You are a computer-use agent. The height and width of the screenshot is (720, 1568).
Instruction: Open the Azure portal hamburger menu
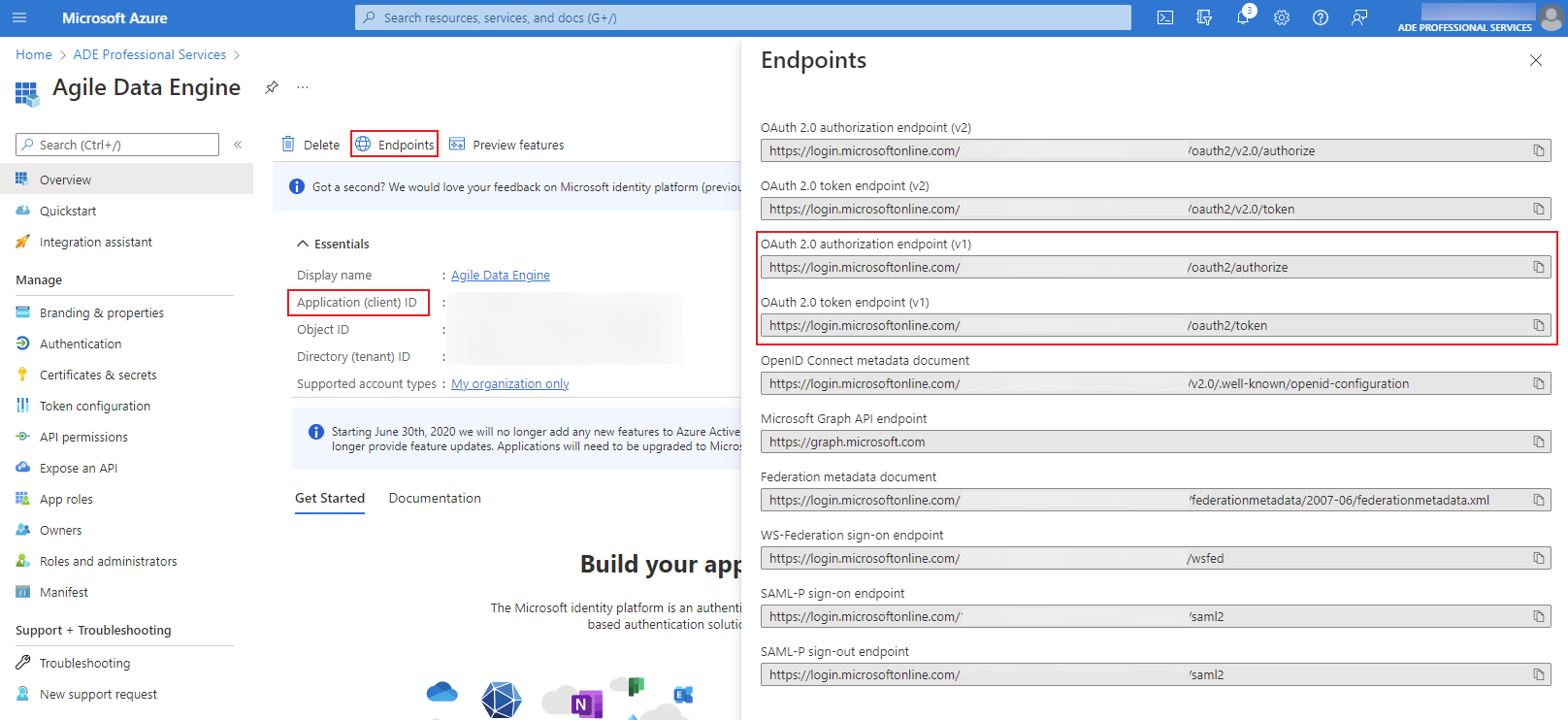coord(19,17)
